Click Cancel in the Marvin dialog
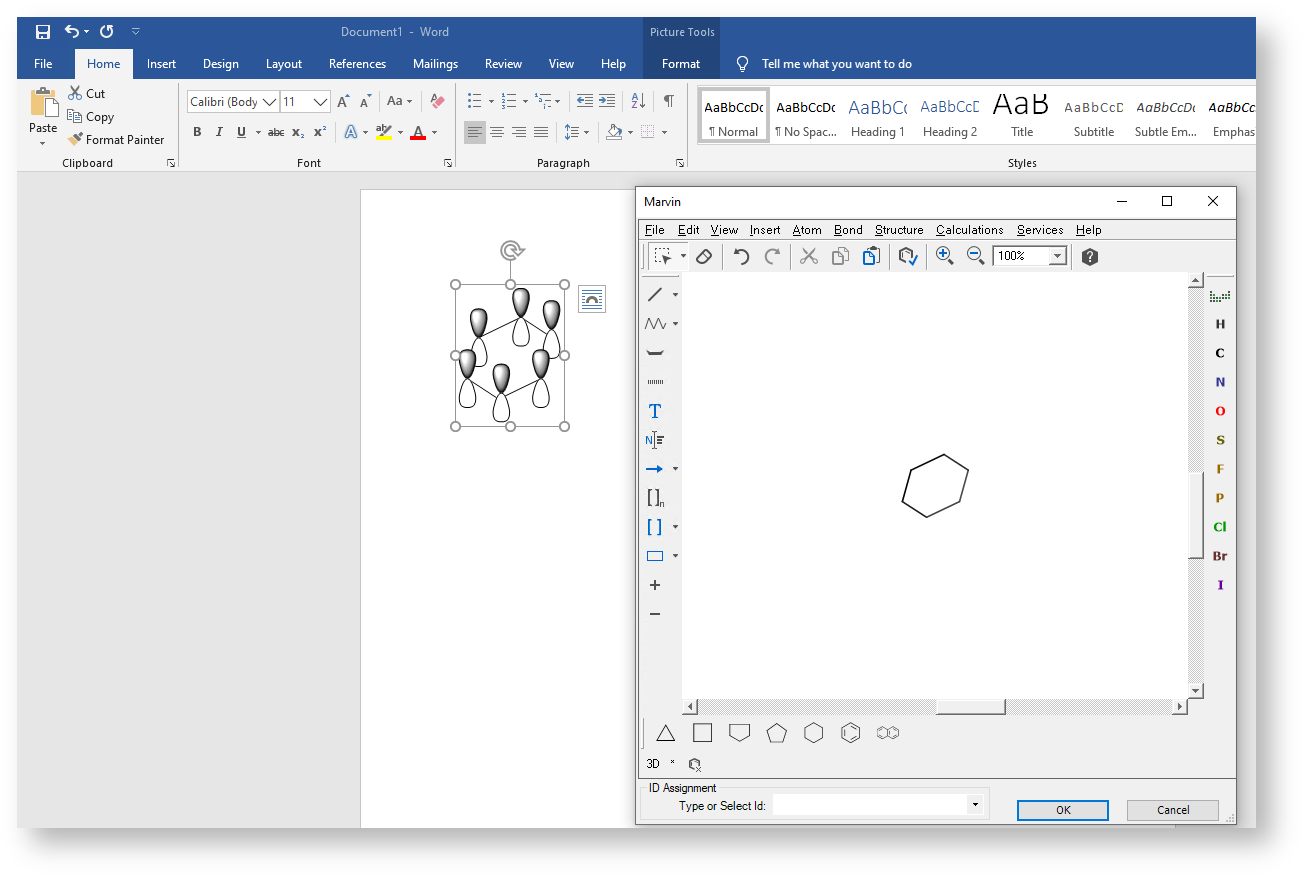Screen dimensions: 1304x876 coord(1172,810)
